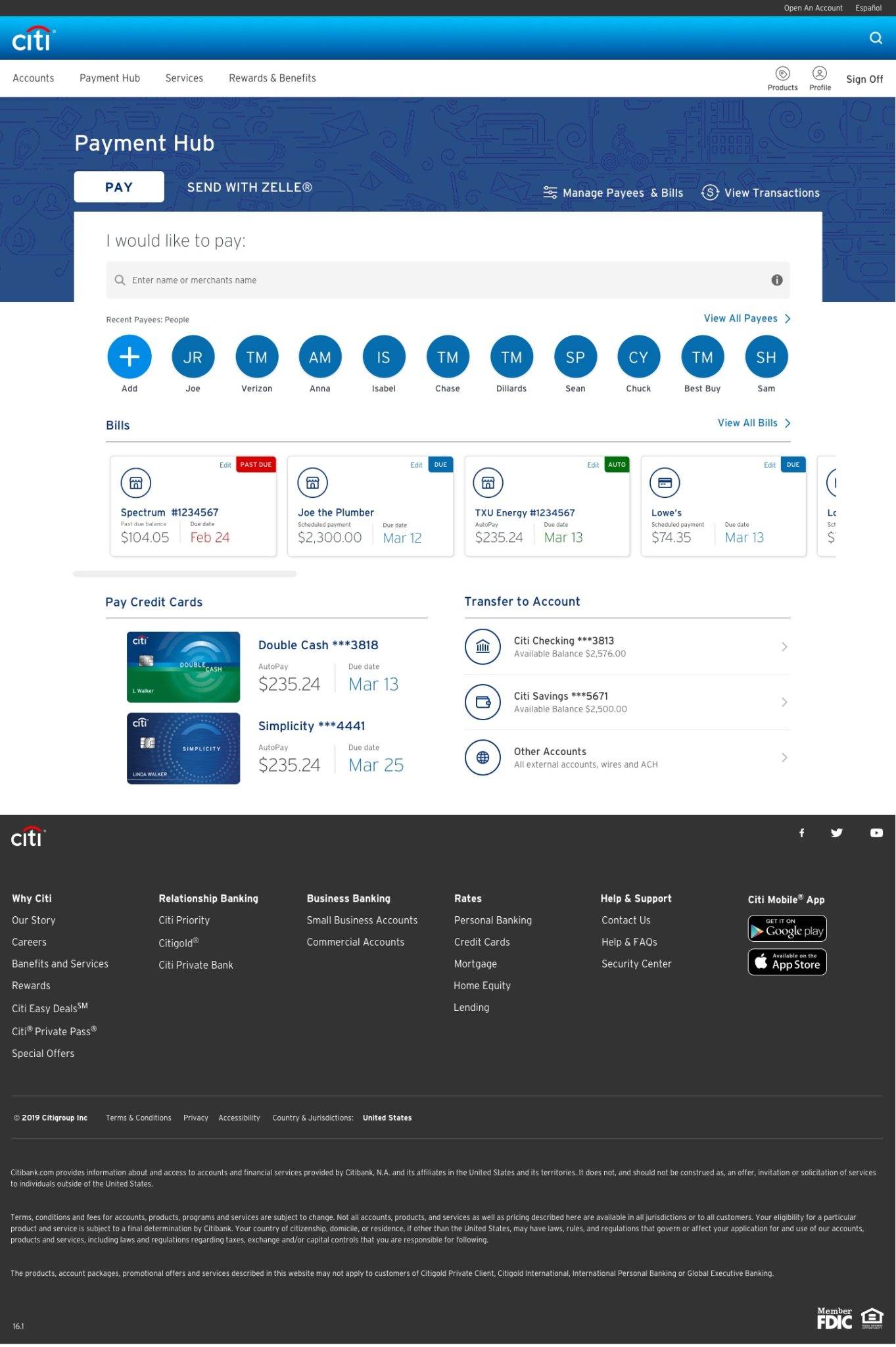
Task: Select payee Joe avatar JR
Action: pyautogui.click(x=193, y=357)
